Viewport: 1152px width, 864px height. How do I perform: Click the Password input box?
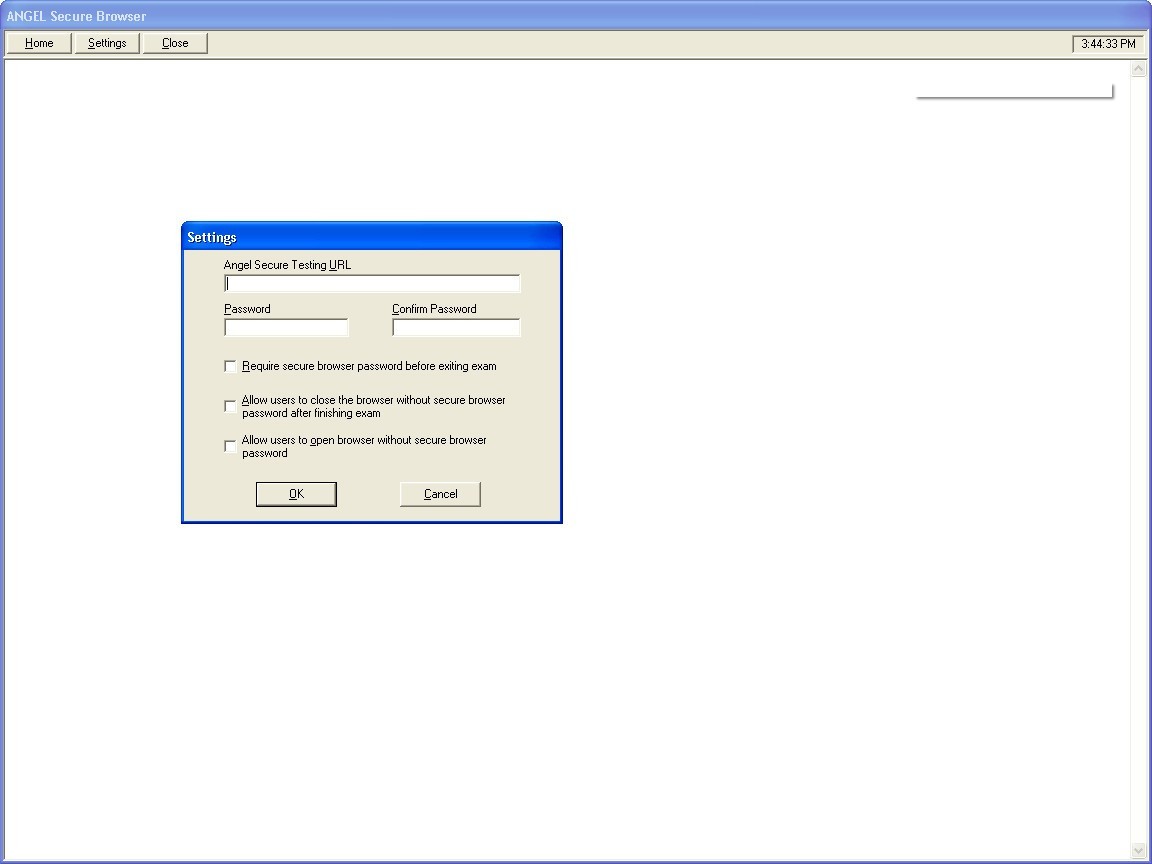285,327
